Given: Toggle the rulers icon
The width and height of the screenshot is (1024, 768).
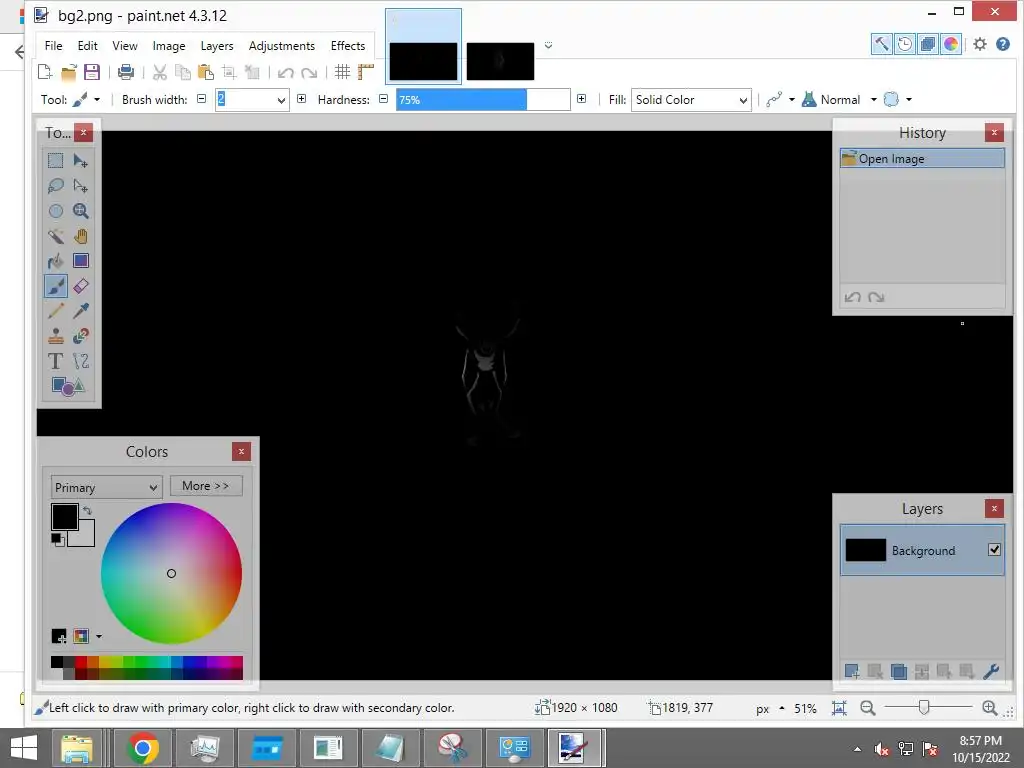Looking at the screenshot, I should (x=366, y=72).
